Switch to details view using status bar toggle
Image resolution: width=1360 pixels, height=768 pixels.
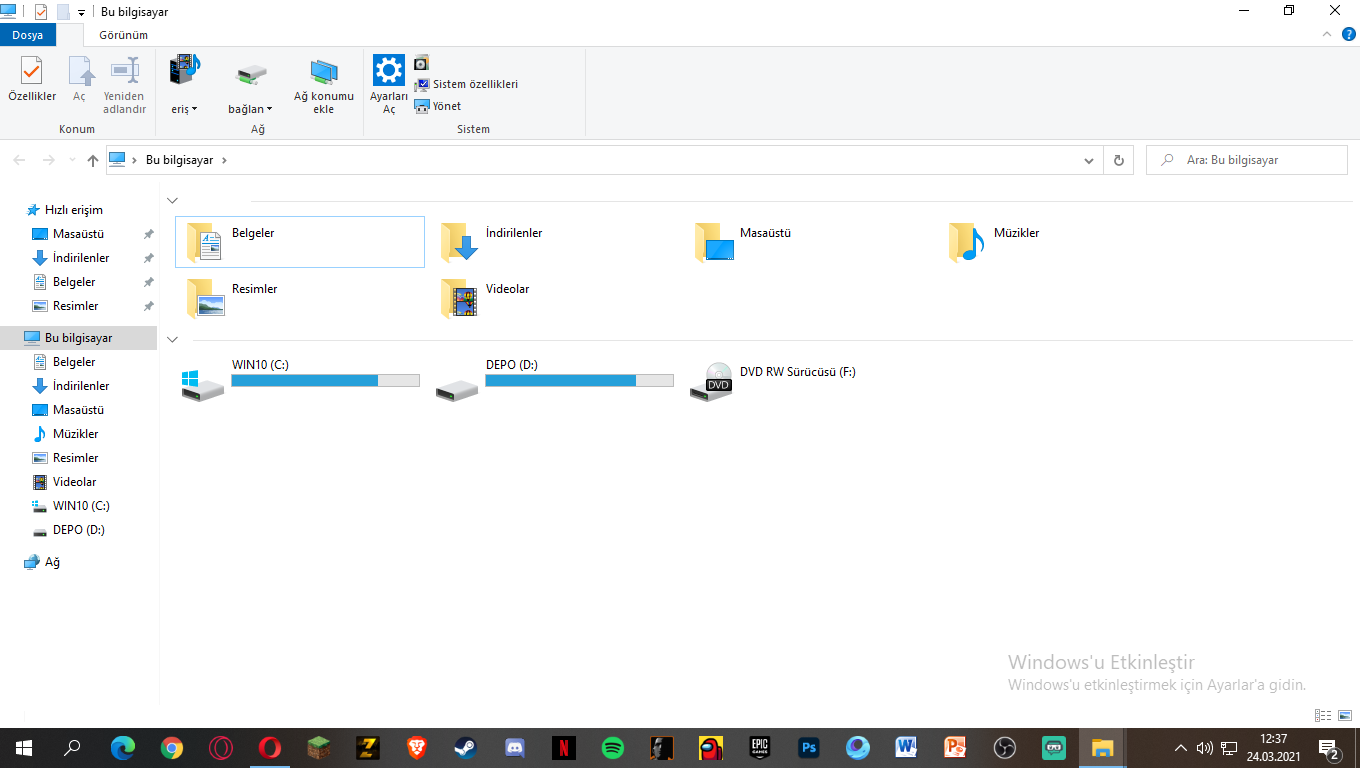click(x=1323, y=715)
